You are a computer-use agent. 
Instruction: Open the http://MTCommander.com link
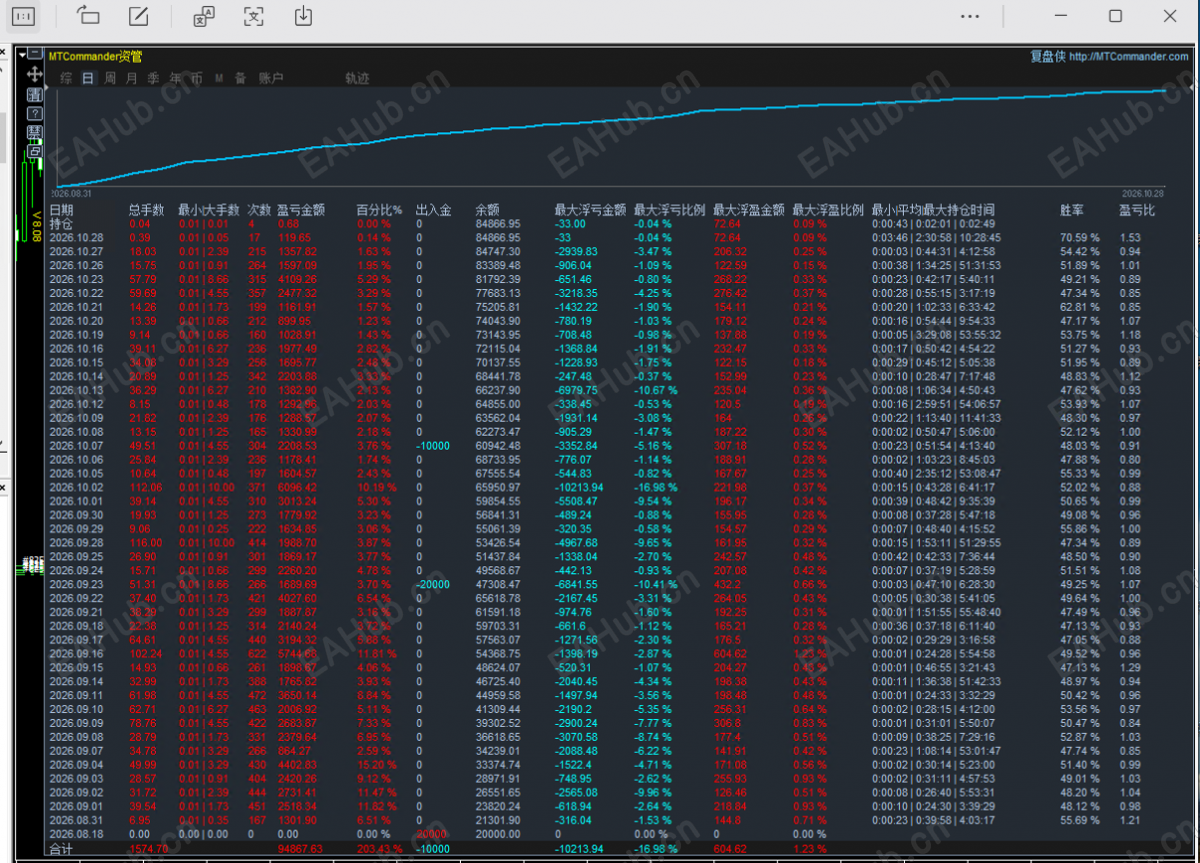click(x=1128, y=57)
